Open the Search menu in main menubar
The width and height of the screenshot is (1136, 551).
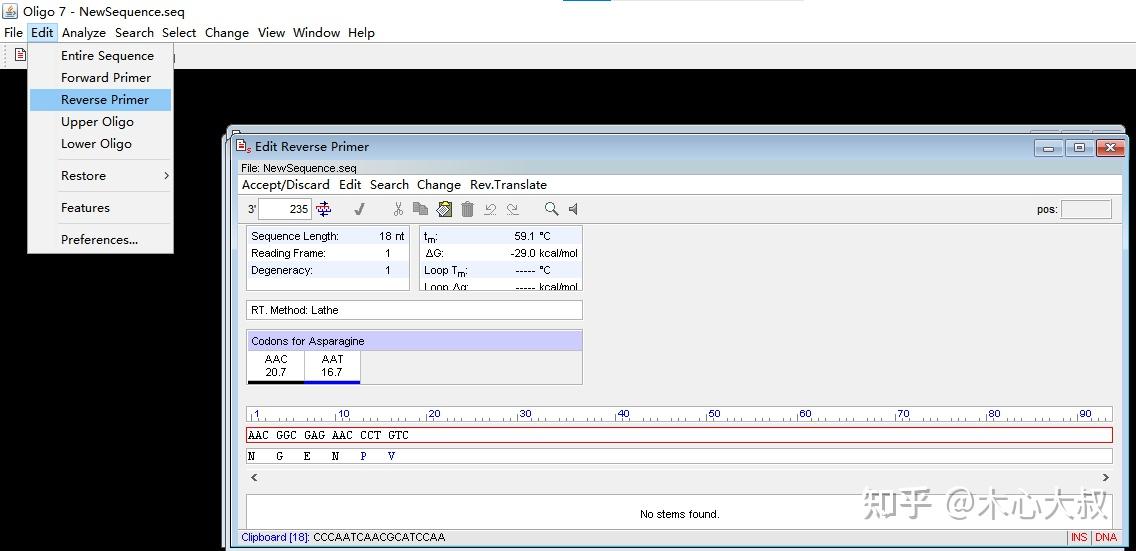(x=134, y=33)
